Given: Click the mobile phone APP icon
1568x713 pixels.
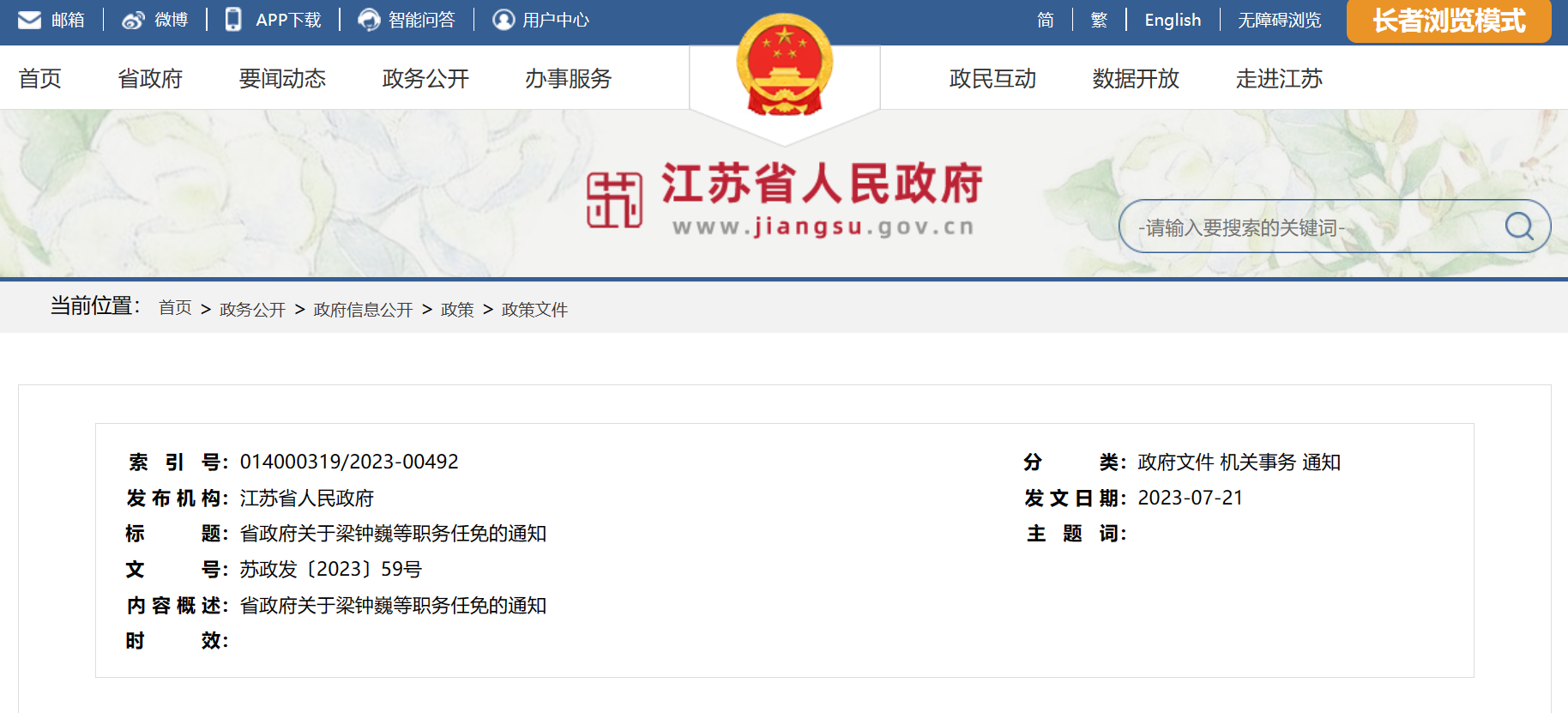Looking at the screenshot, I should [233, 19].
